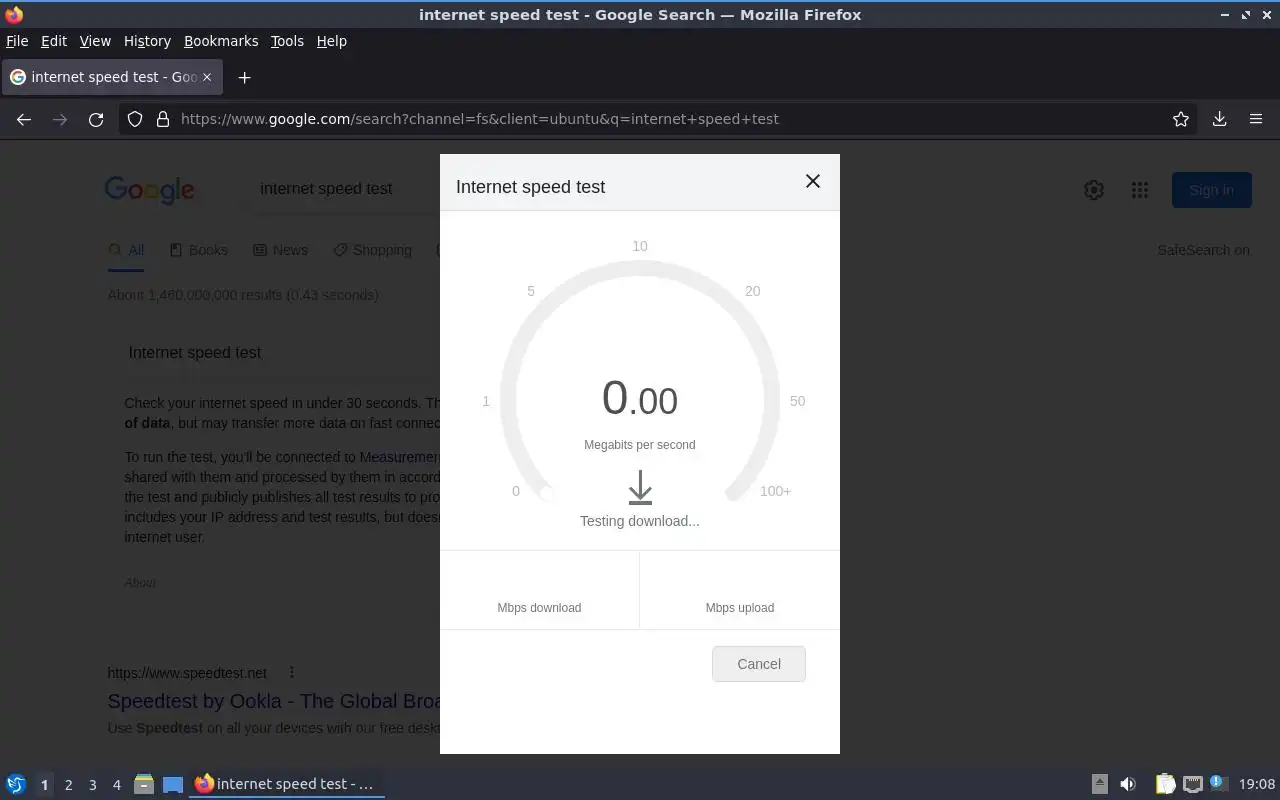Open the Bookmarks menu
The width and height of the screenshot is (1280, 800).
coord(221,41)
